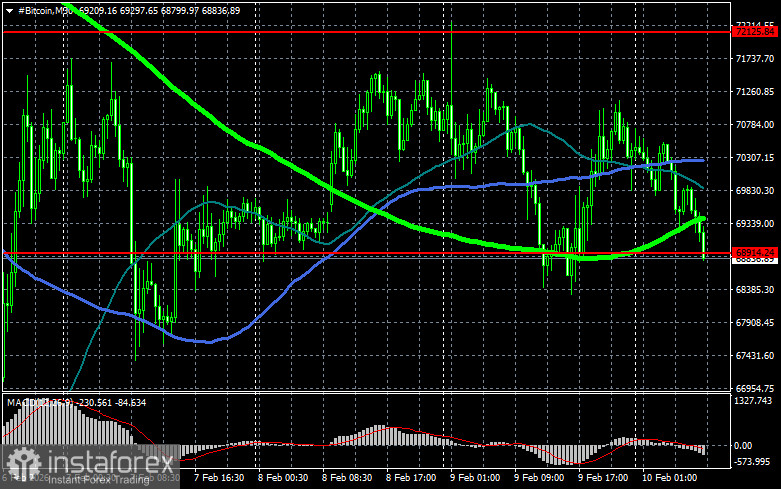
Task: Click the last close price 68836.89 in header
Action: click(x=221, y=10)
